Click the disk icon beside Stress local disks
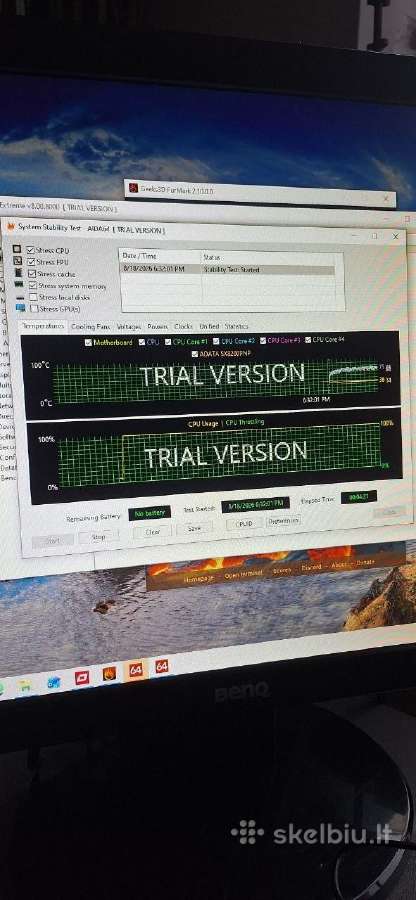Viewport: 416px width, 900px height. (x=20, y=297)
